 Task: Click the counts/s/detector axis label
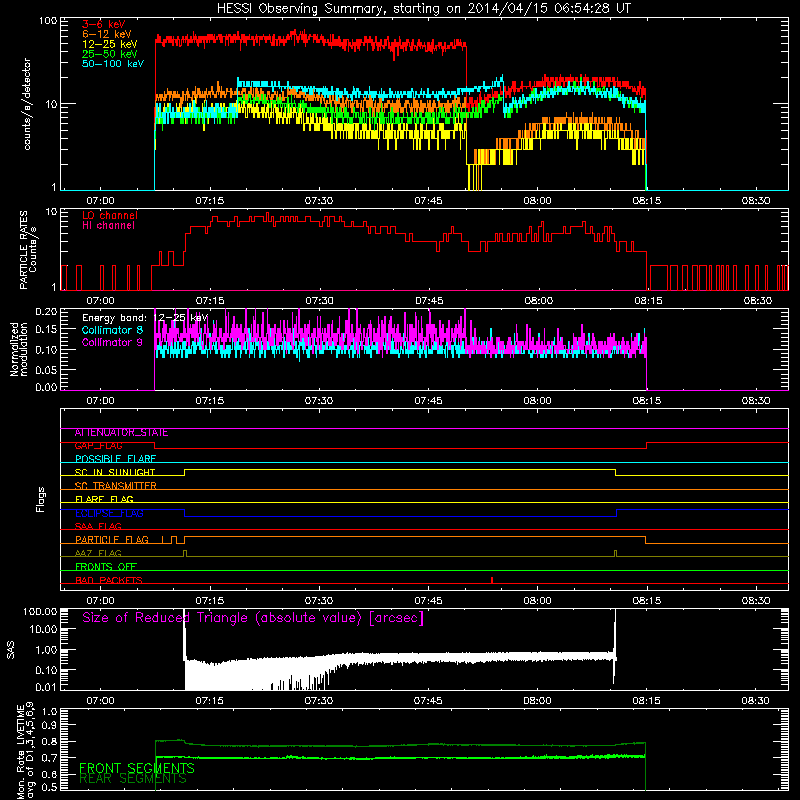click(27, 104)
